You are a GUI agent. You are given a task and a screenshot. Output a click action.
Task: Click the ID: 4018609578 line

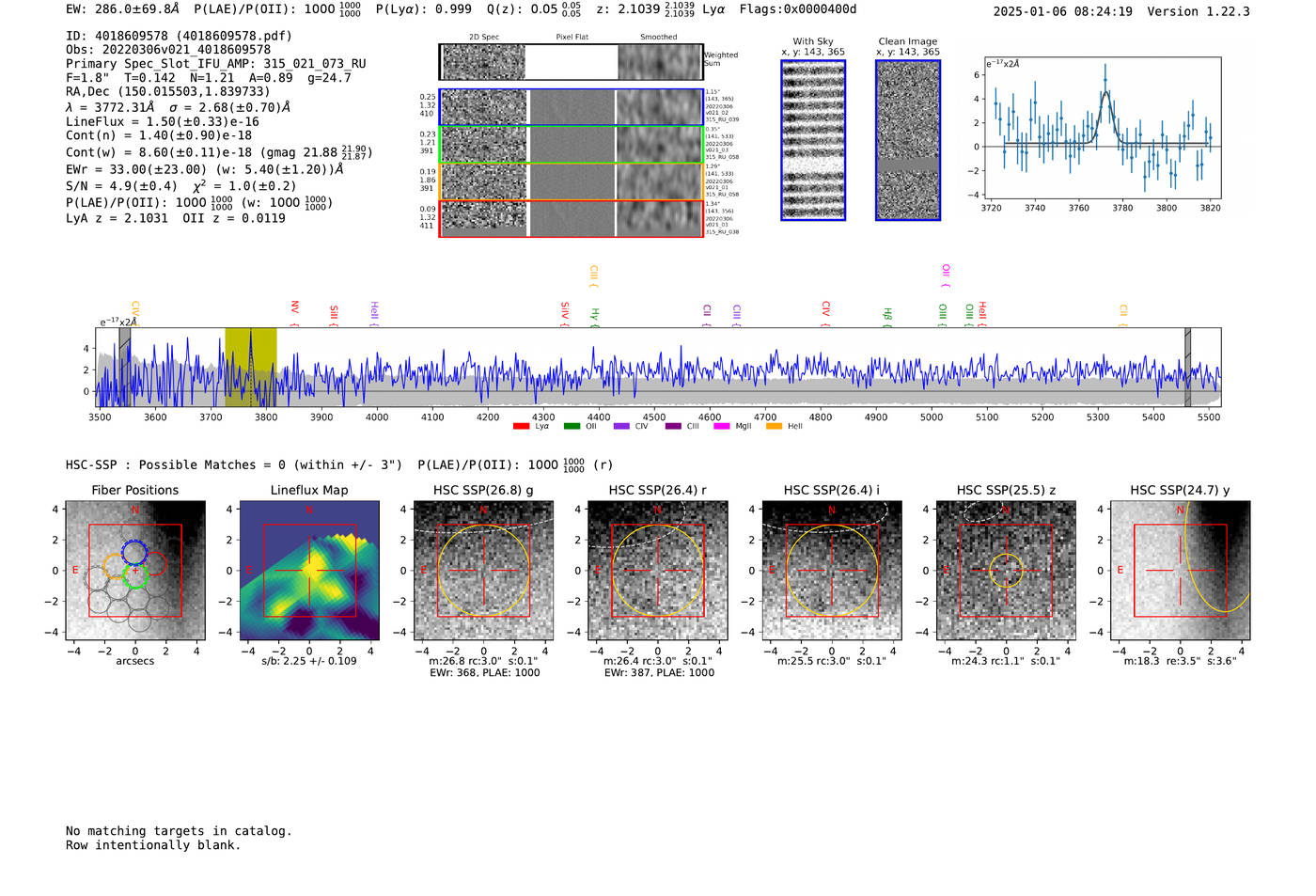click(x=179, y=36)
